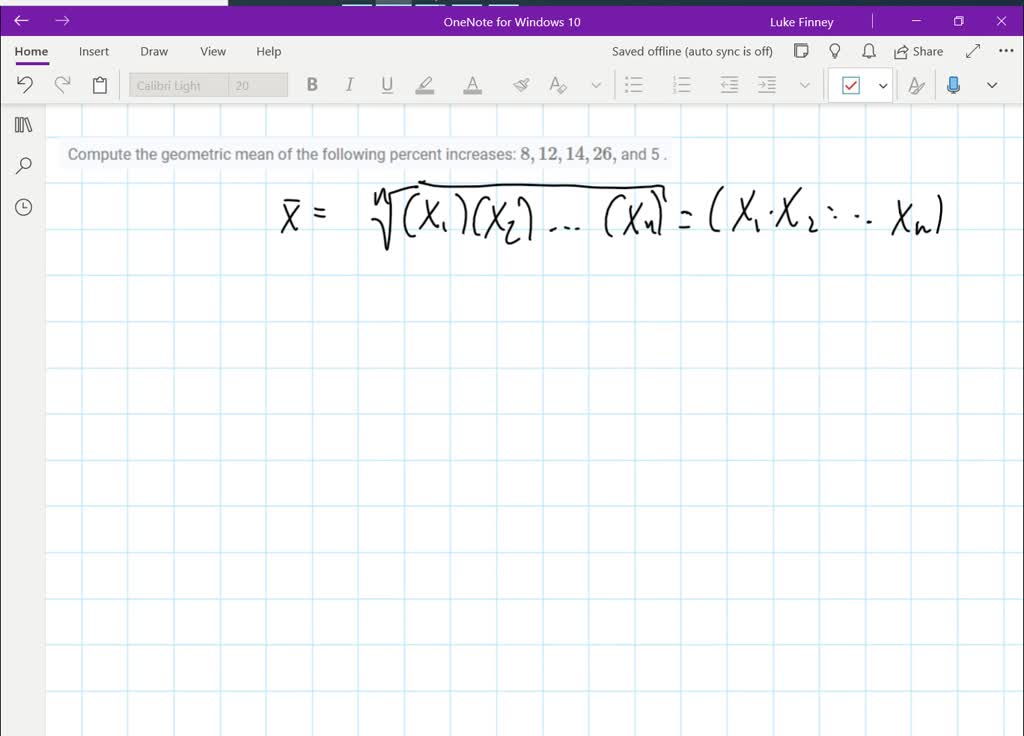
Task: Open Recent Notes list
Action: click(22, 207)
